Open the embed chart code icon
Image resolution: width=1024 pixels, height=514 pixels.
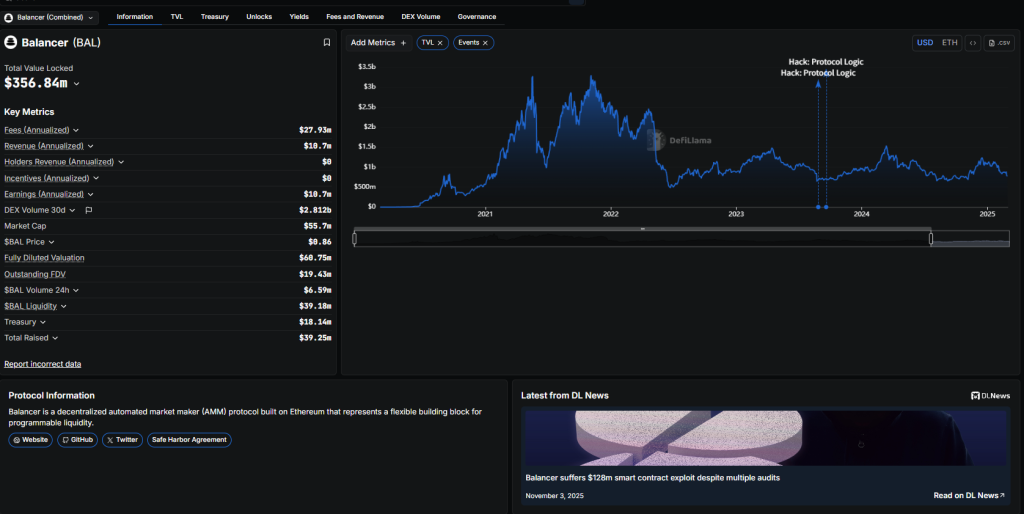[972, 43]
